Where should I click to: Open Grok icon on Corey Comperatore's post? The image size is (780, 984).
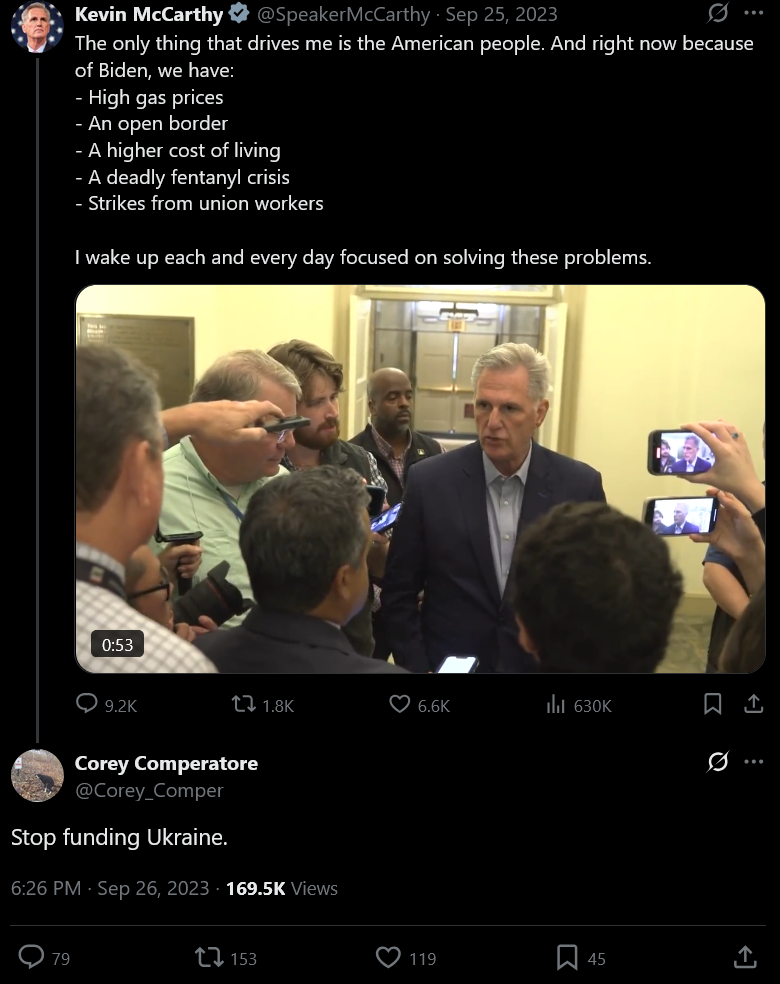point(717,762)
